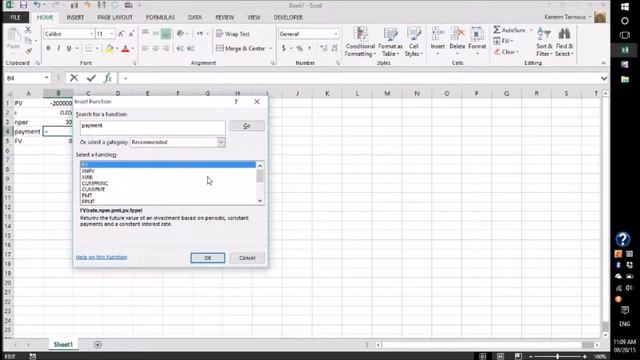Toggle Underline formatting
The height and width of the screenshot is (360, 640).
click(x=69, y=49)
